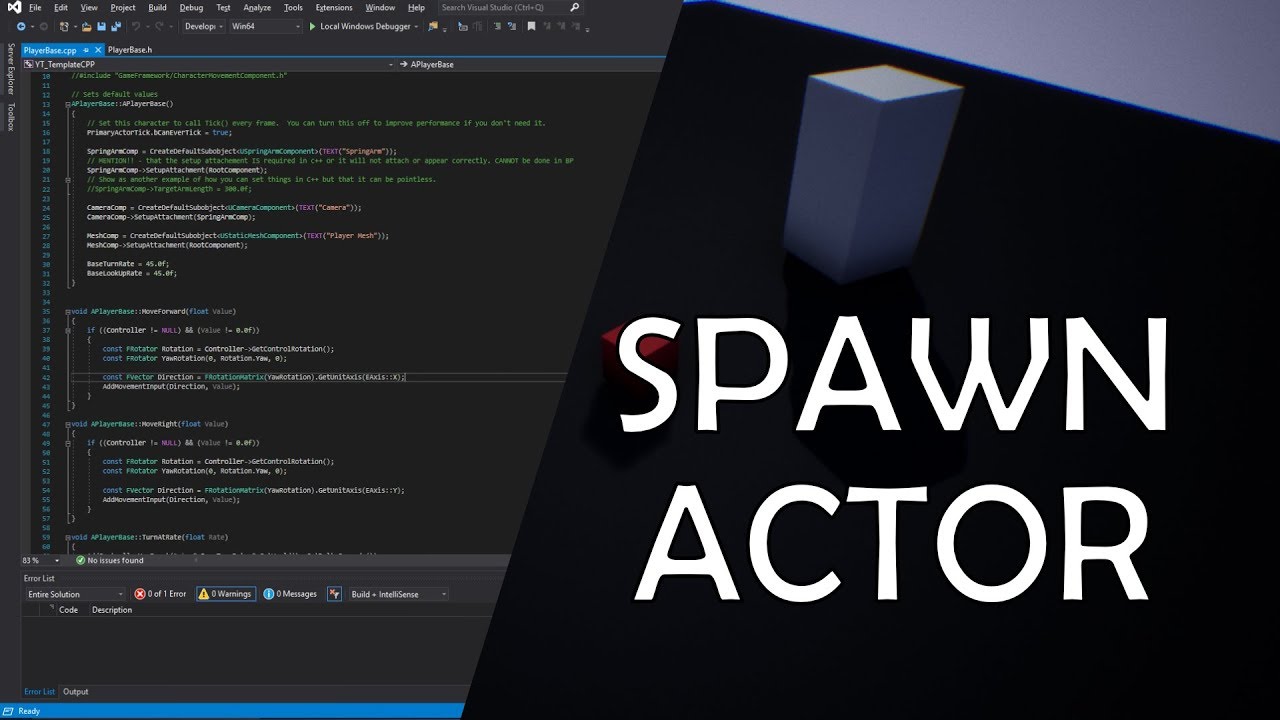The width and height of the screenshot is (1280, 720).
Task: Click the 'BaseLookUpRate = 45.0f;' code line
Action: 131,273
